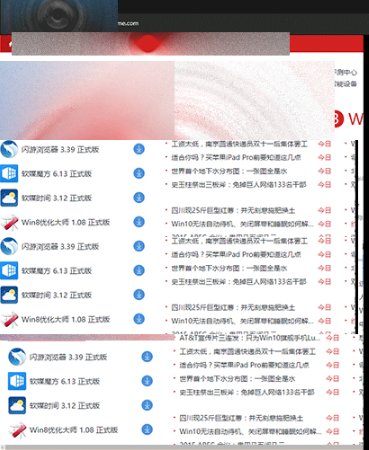The height and width of the screenshot is (450, 369).
Task: Click the horizontal scrollbar at page bottom
Action: pyautogui.click(x=182, y=447)
